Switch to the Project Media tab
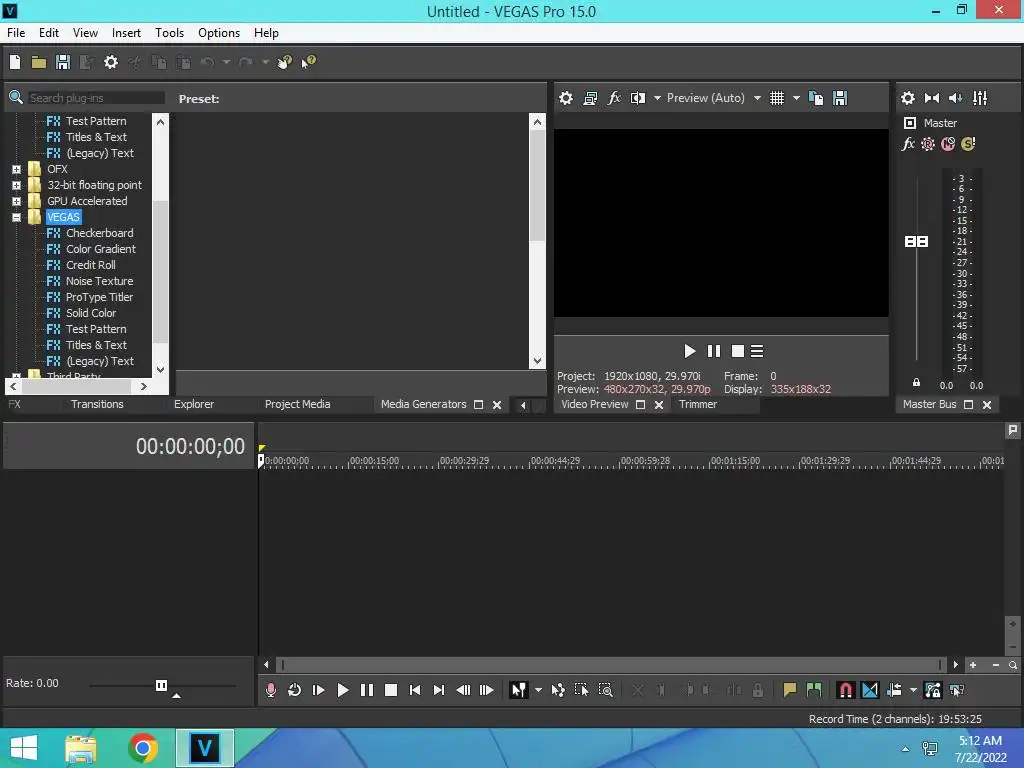The image size is (1024, 768). (297, 404)
